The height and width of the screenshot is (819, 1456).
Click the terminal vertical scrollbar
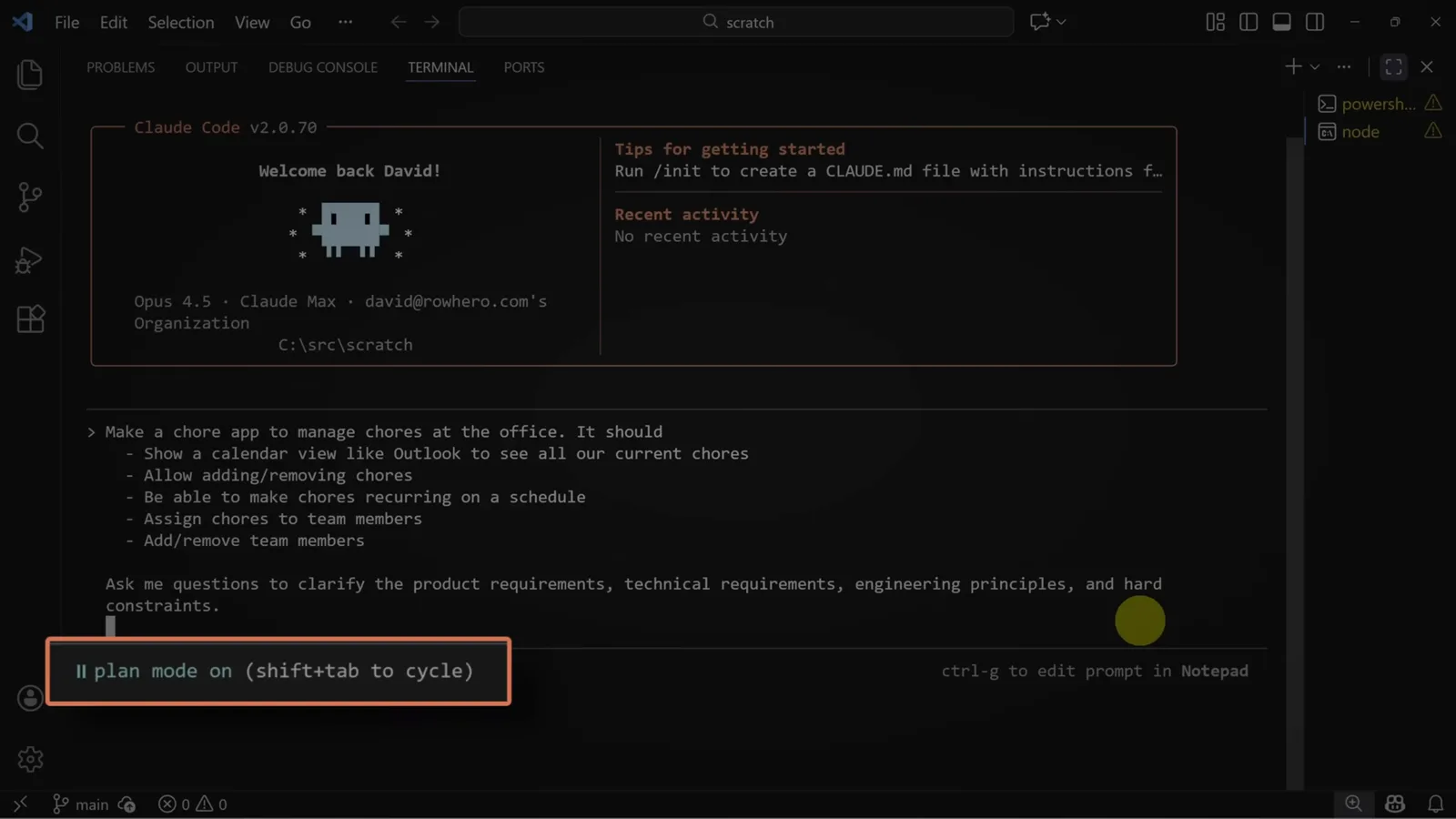click(1295, 463)
